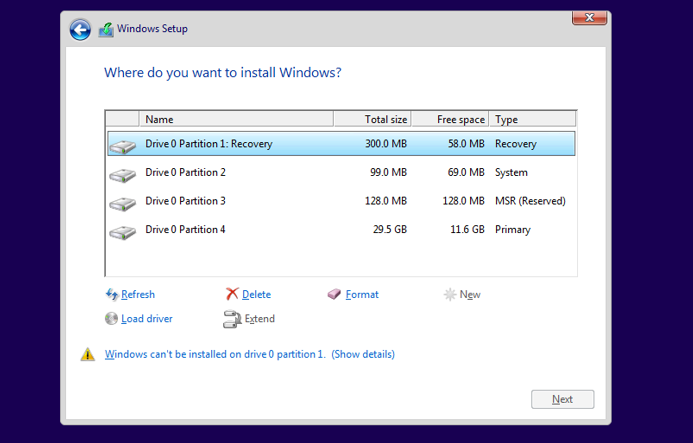Delete the selected partition
Screen dimensions: 693x443
tap(256, 294)
